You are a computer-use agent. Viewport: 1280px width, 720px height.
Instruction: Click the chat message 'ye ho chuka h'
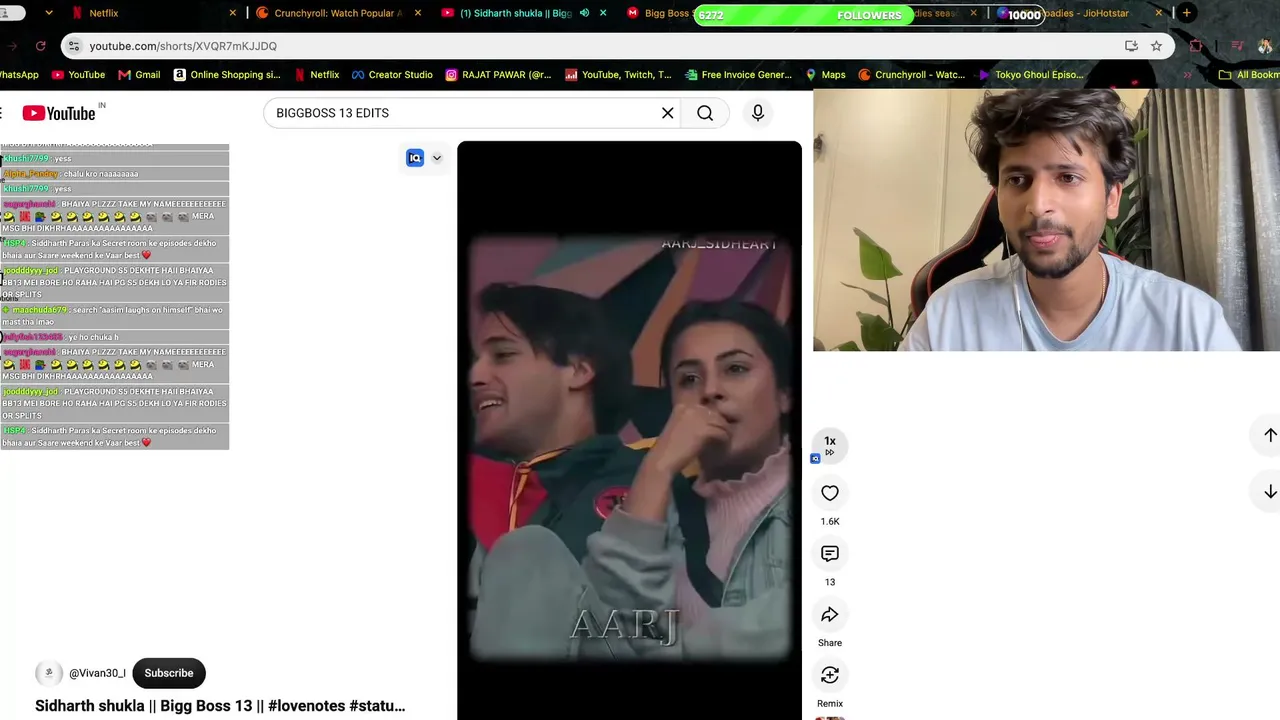[x=93, y=338]
